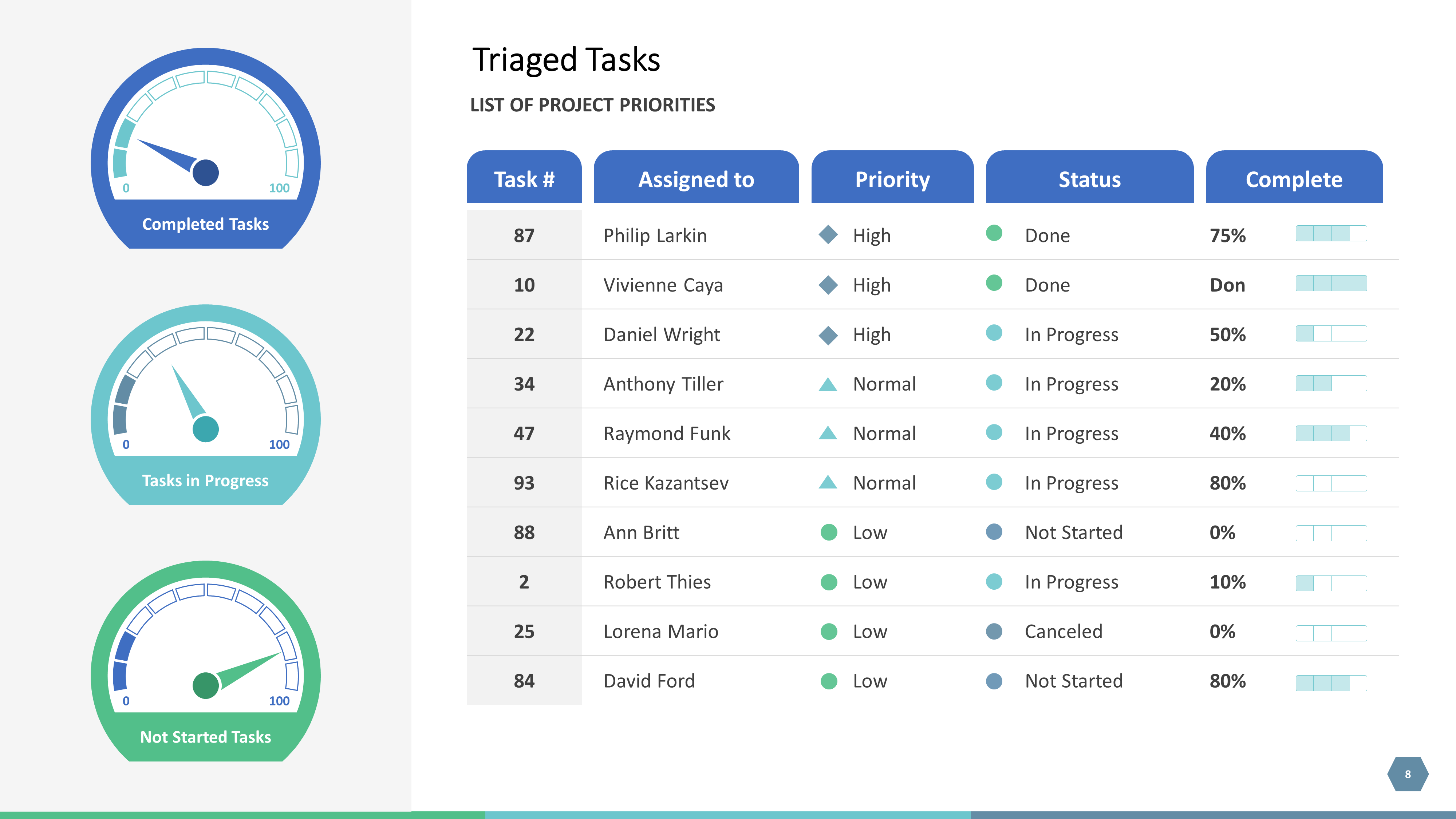Screen dimensions: 1456x819
Task: Click the green Done status dot for Vivienne Caya
Action: (994, 282)
